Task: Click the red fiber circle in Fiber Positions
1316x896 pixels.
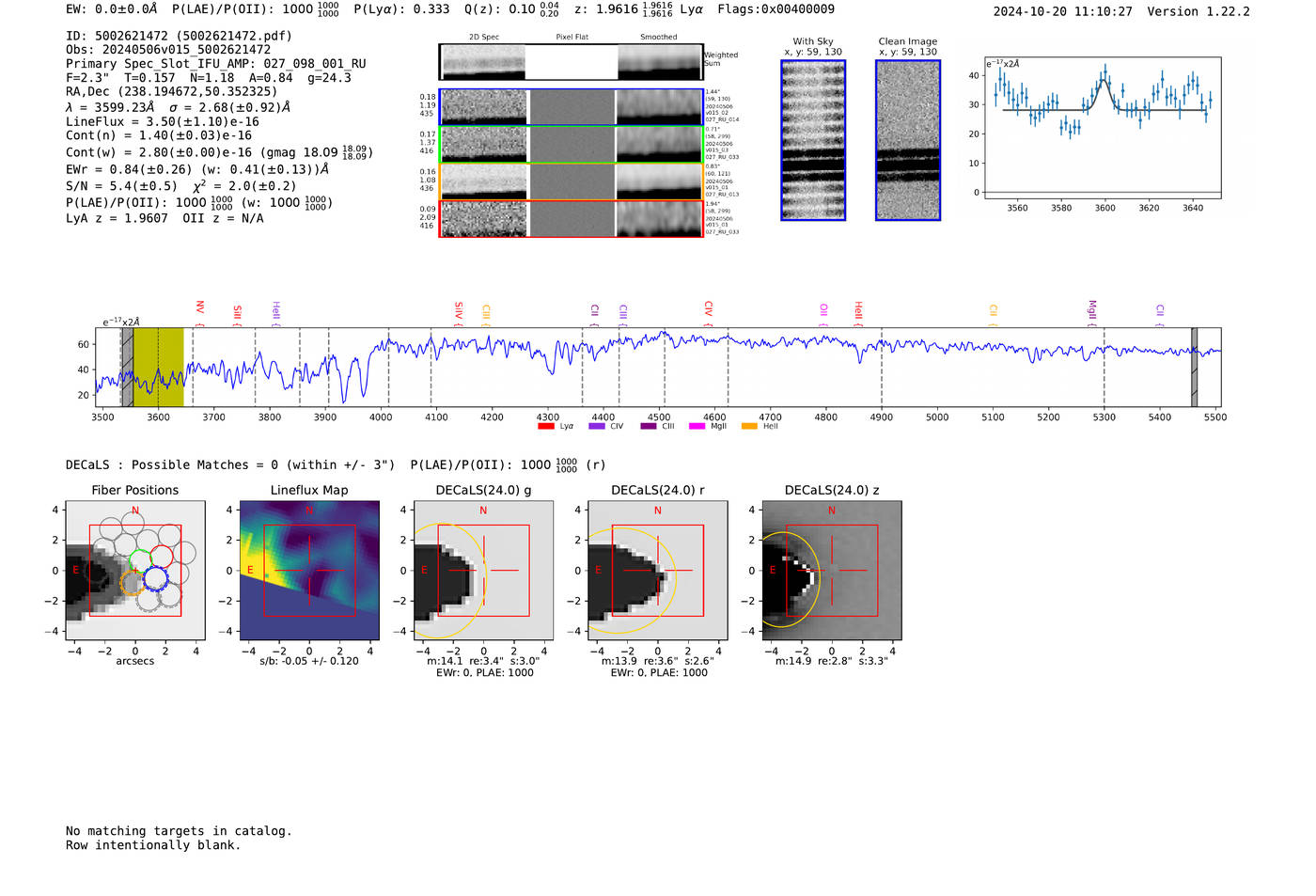Action: click(162, 557)
